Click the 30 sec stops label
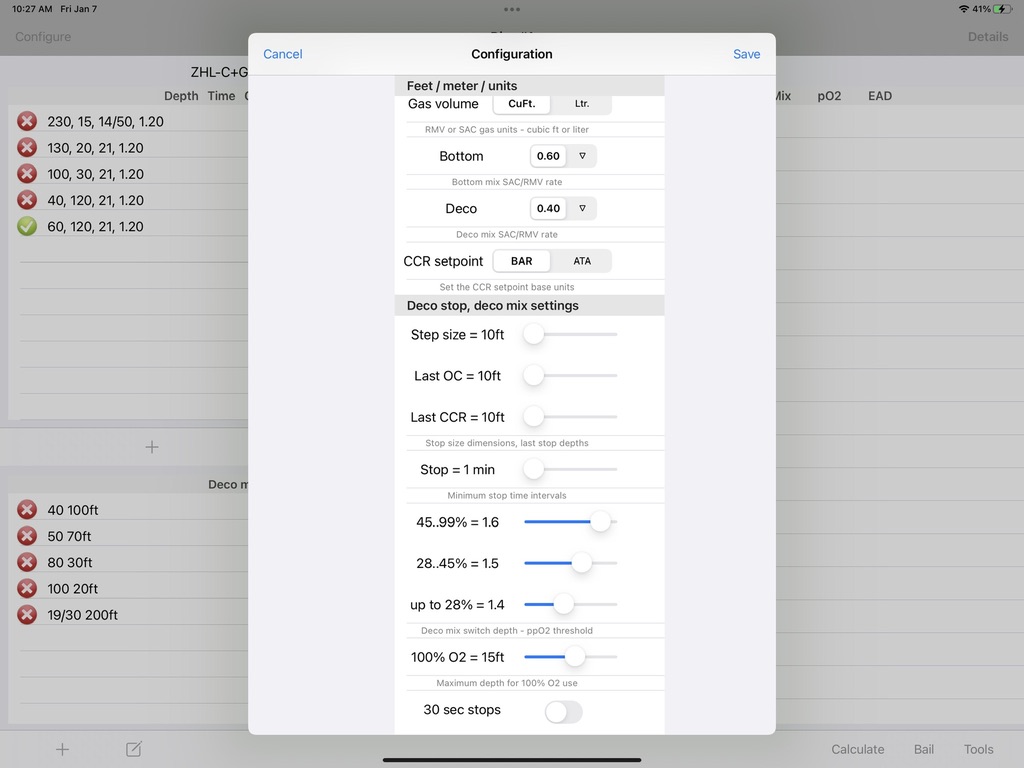 [x=462, y=710]
